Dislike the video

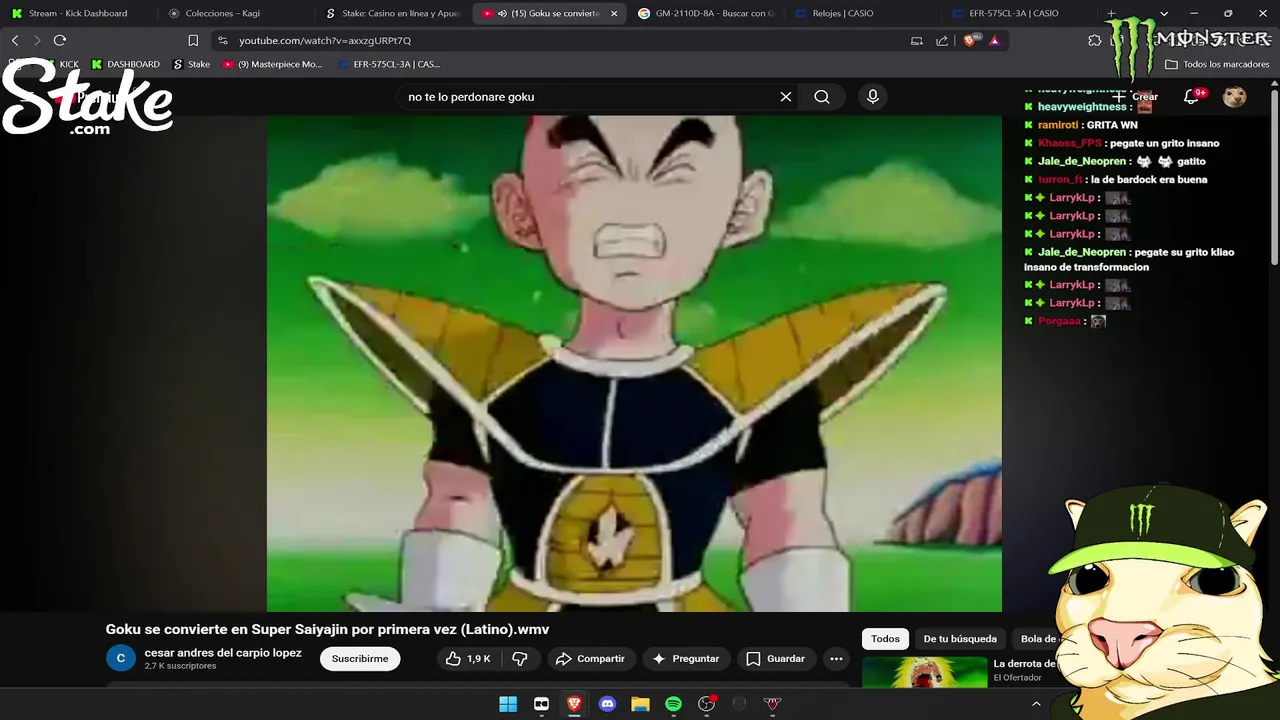[x=520, y=658]
